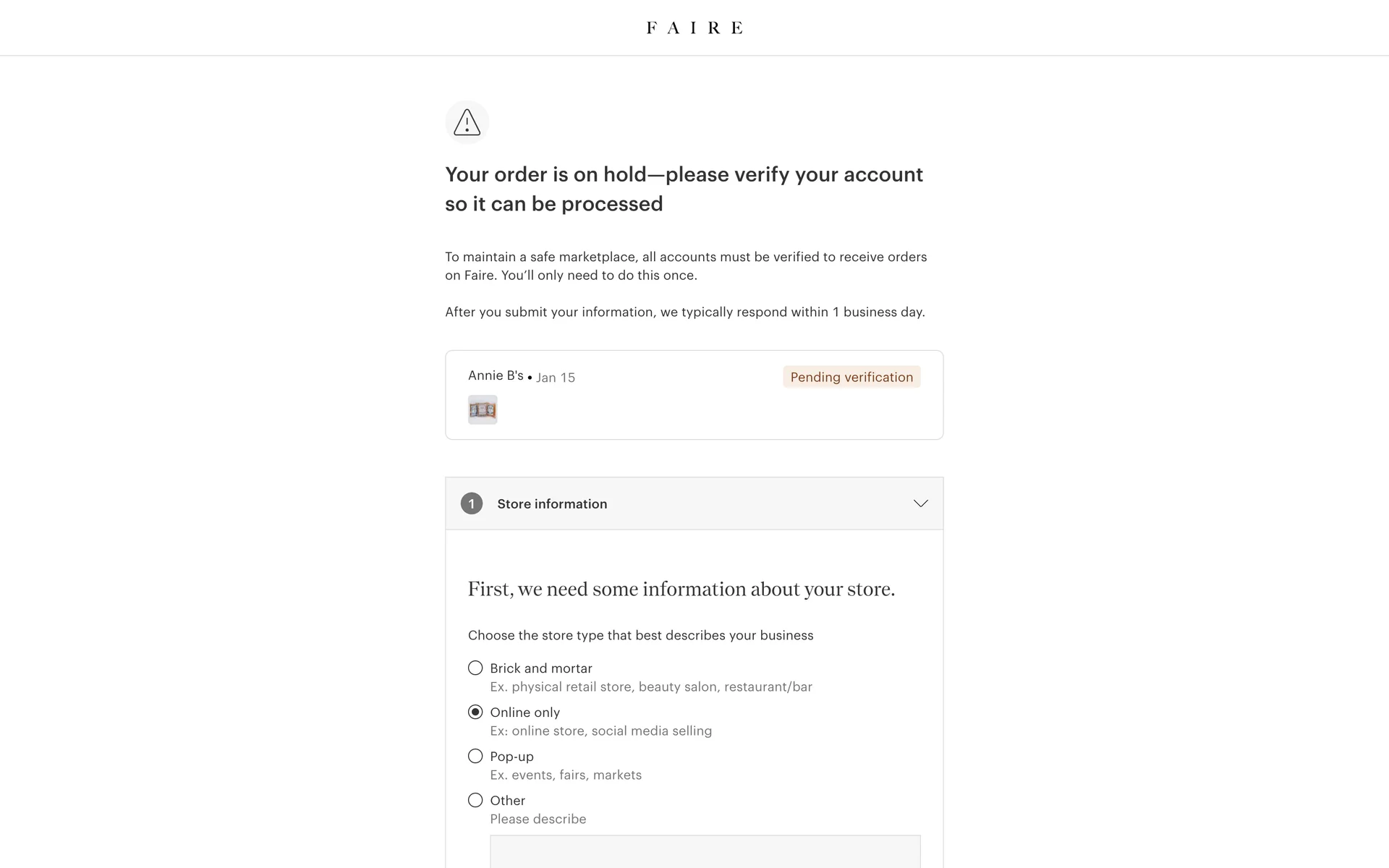1389x868 pixels.
Task: Click the Pending verification status badge
Action: [851, 377]
